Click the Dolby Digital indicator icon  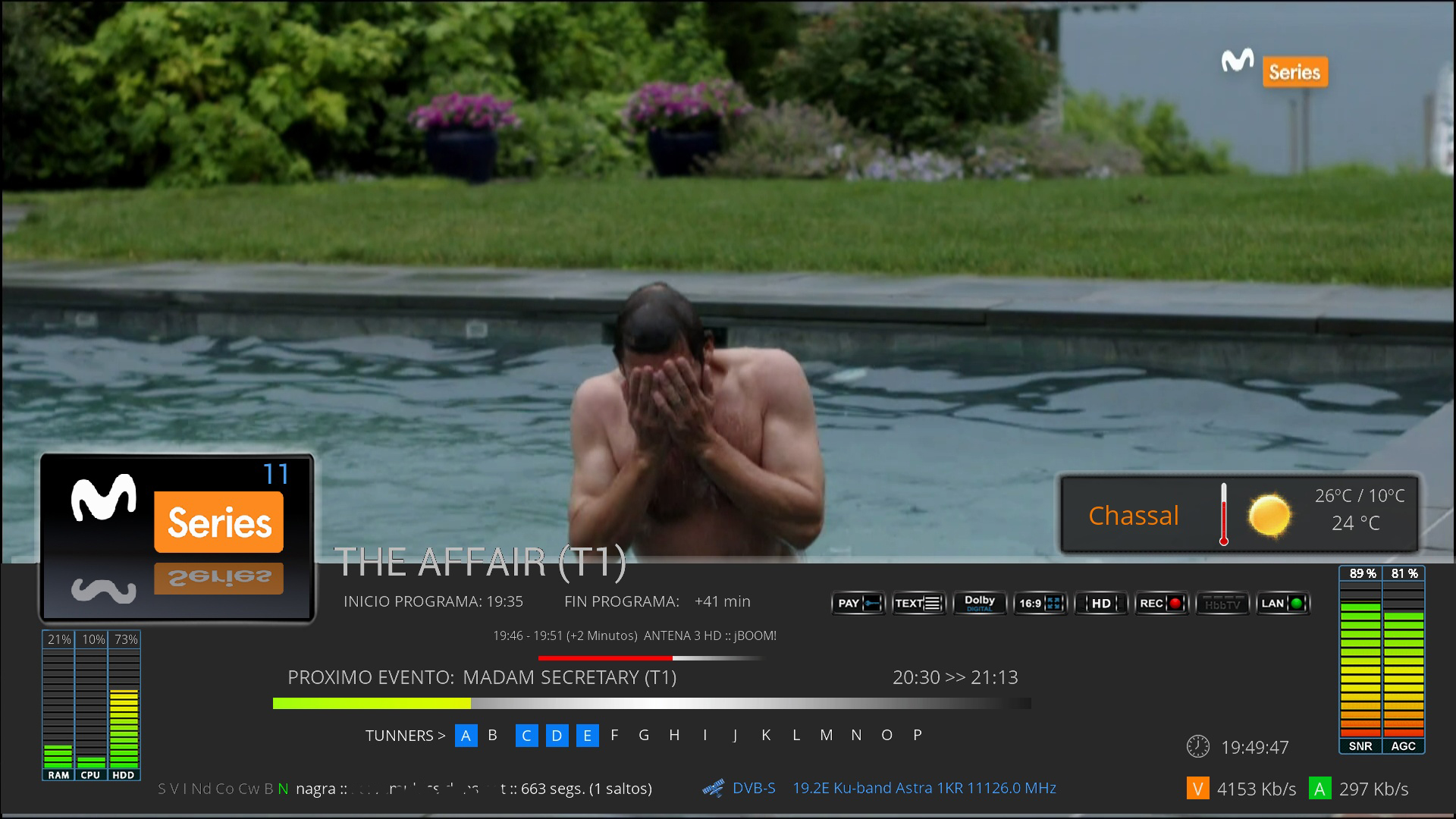pyautogui.click(x=979, y=604)
